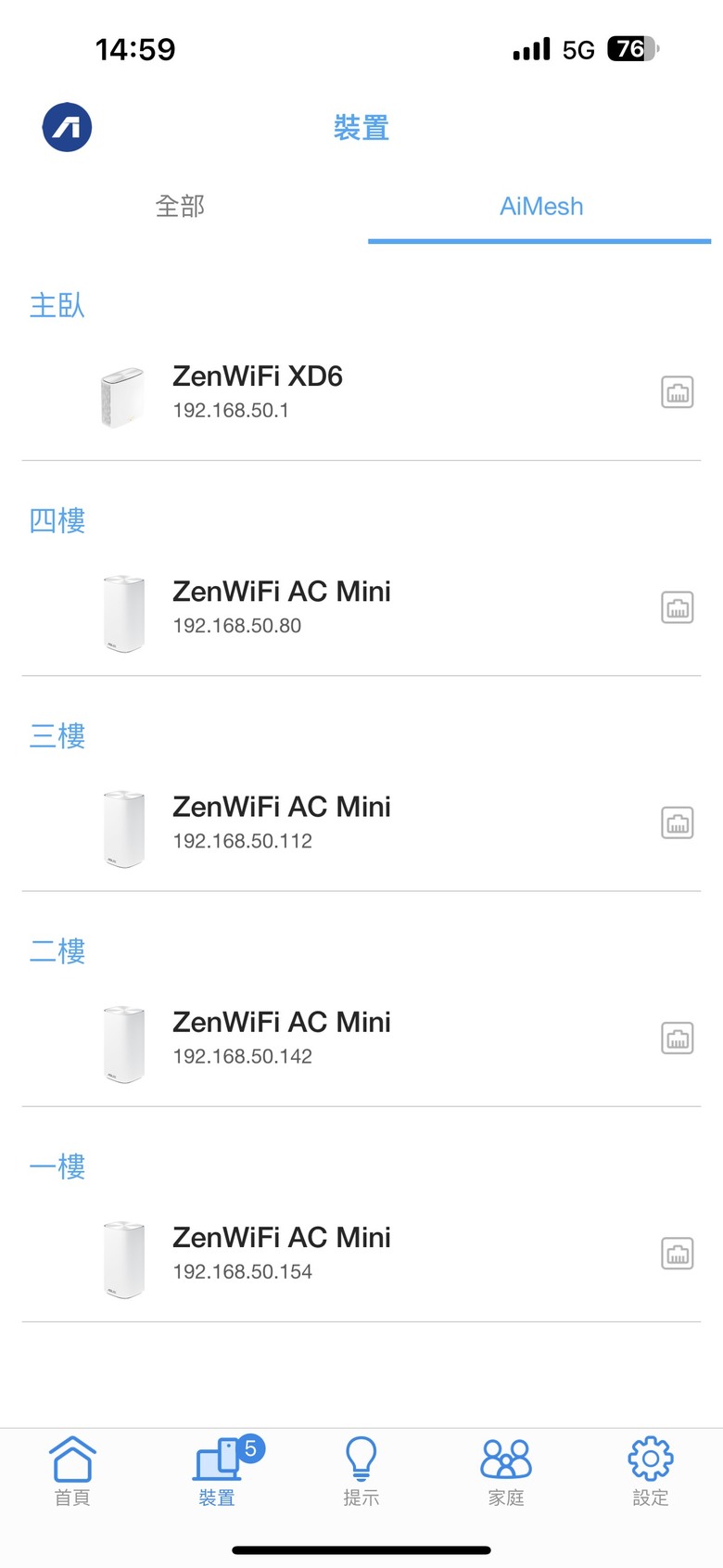Click ZenWiFi XD6 router thumbnail image

click(123, 396)
